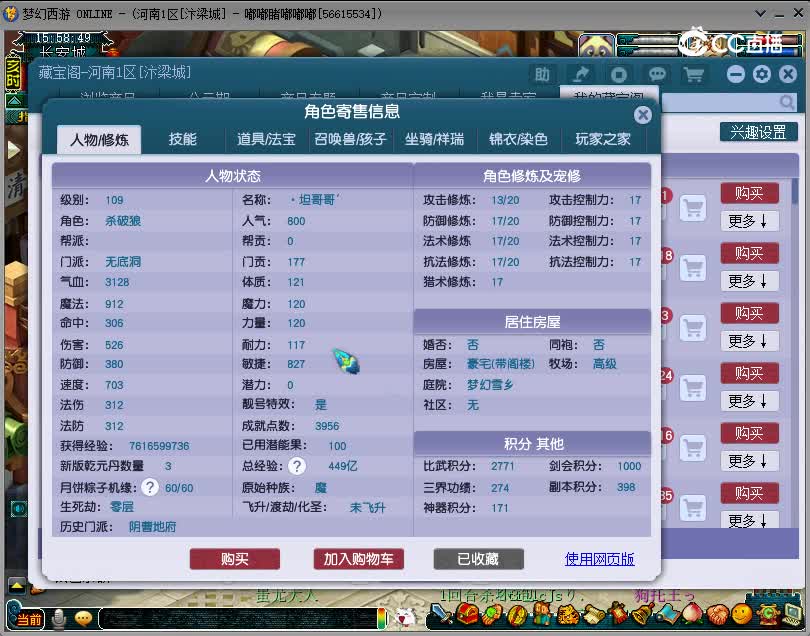Click the white pet face icon near chat bar
Image resolution: width=810 pixels, height=636 pixels.
coord(406,617)
